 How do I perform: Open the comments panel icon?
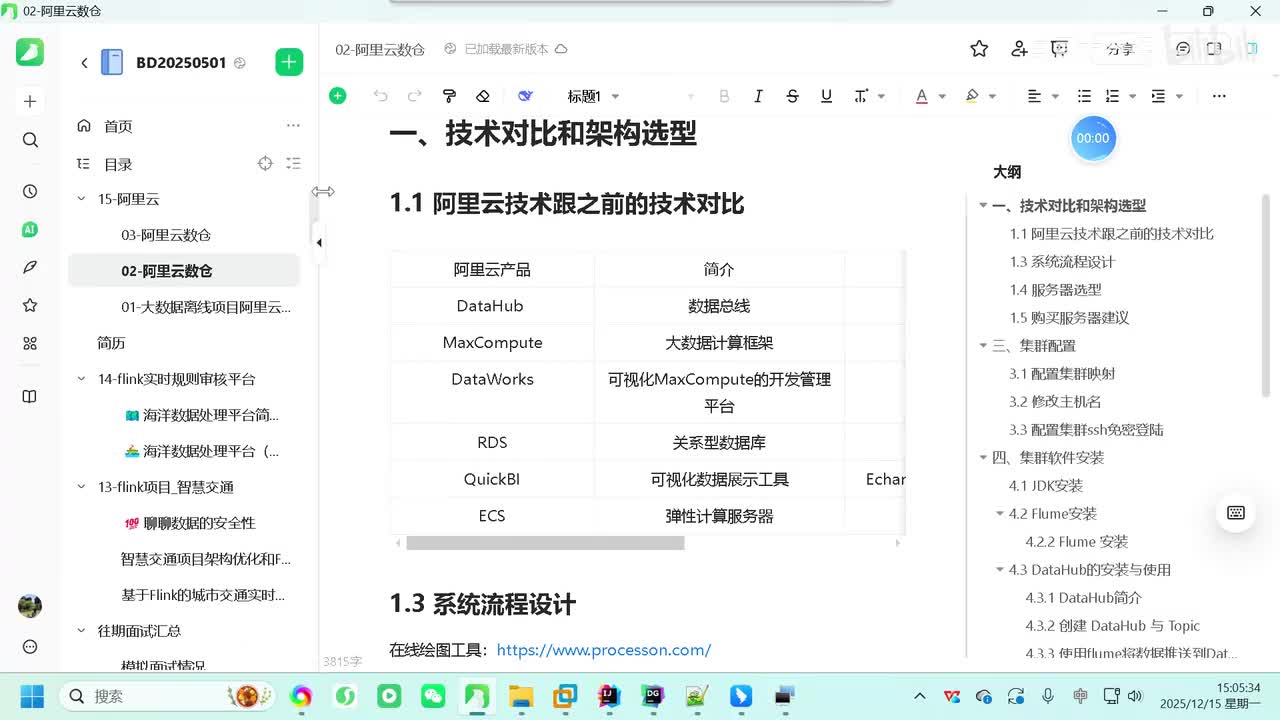(1183, 49)
